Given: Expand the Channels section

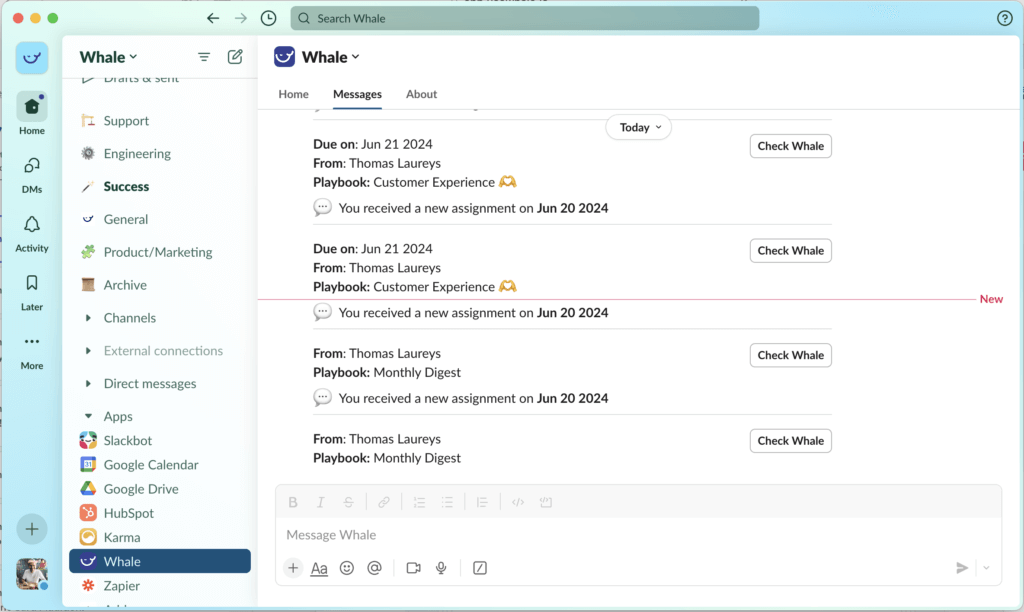Looking at the screenshot, I should [90, 318].
